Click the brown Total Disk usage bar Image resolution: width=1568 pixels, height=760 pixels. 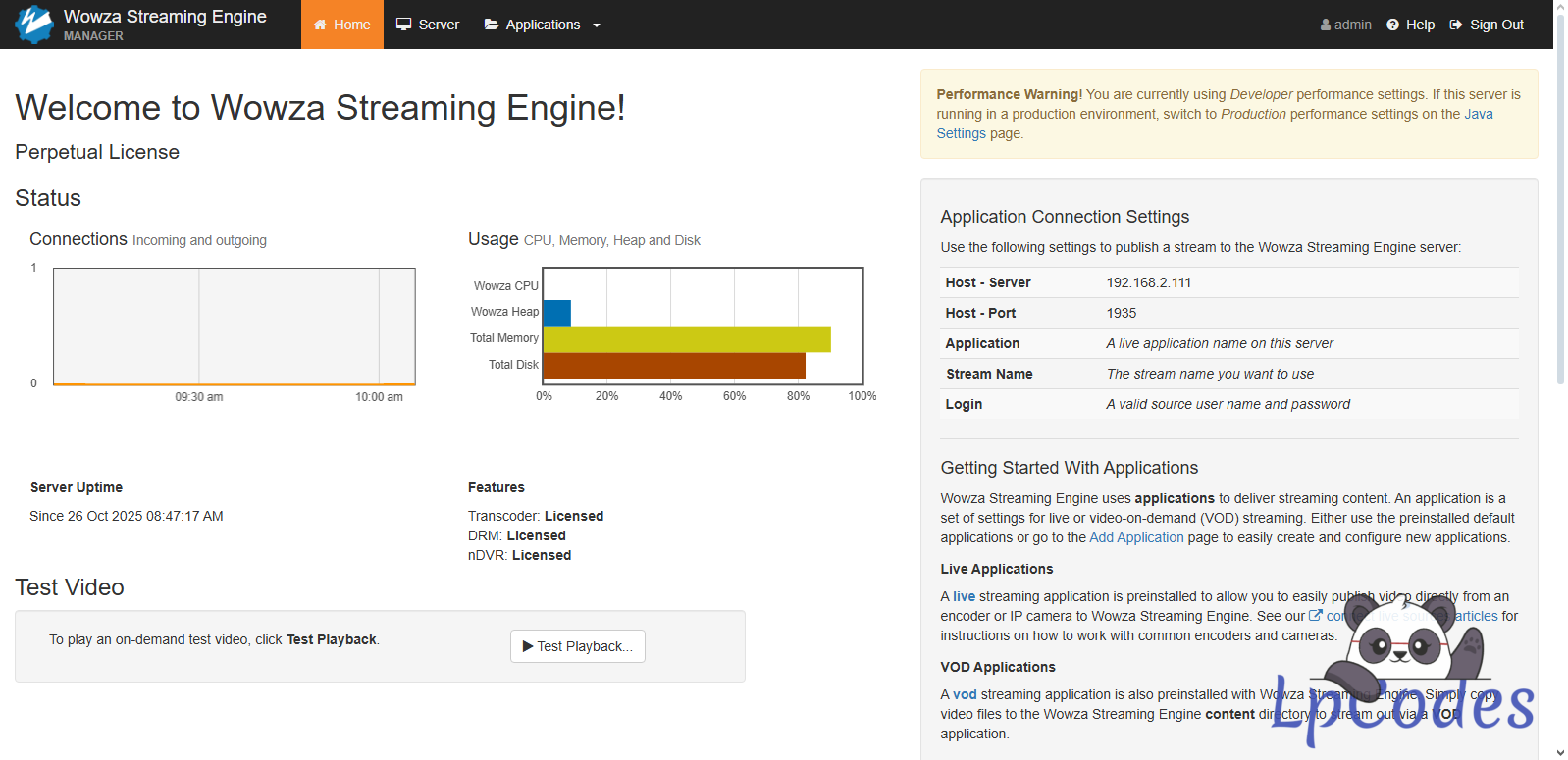[x=673, y=366]
